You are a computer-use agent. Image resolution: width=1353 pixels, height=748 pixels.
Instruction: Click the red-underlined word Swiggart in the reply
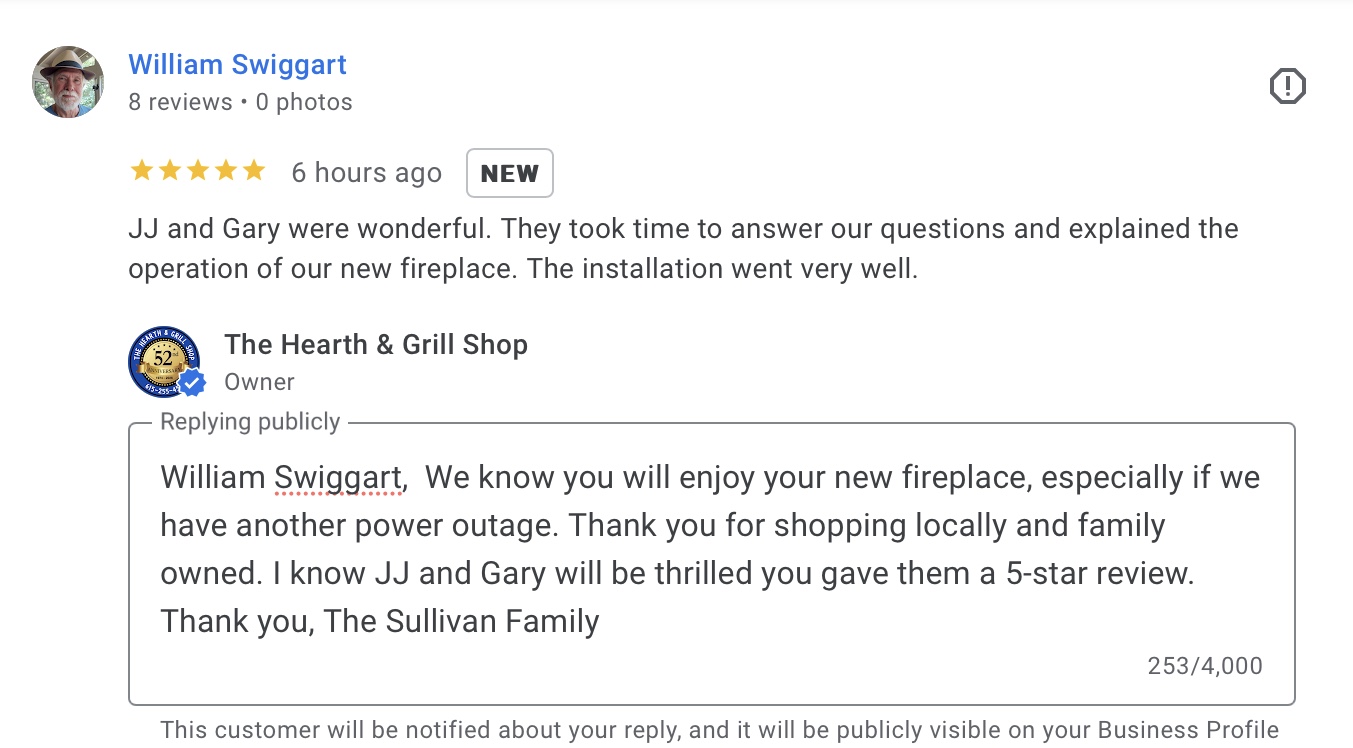338,478
